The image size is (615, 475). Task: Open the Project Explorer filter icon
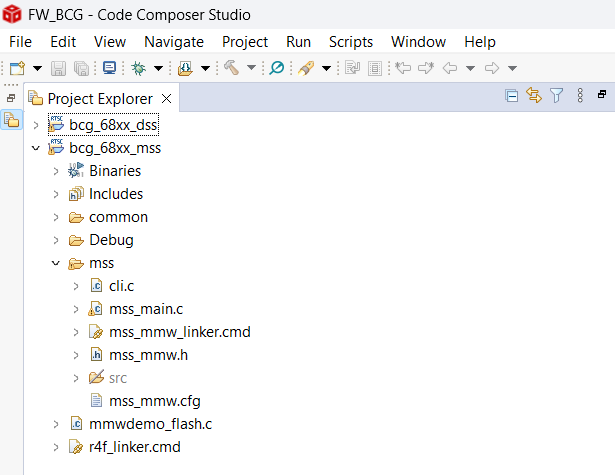pyautogui.click(x=557, y=95)
